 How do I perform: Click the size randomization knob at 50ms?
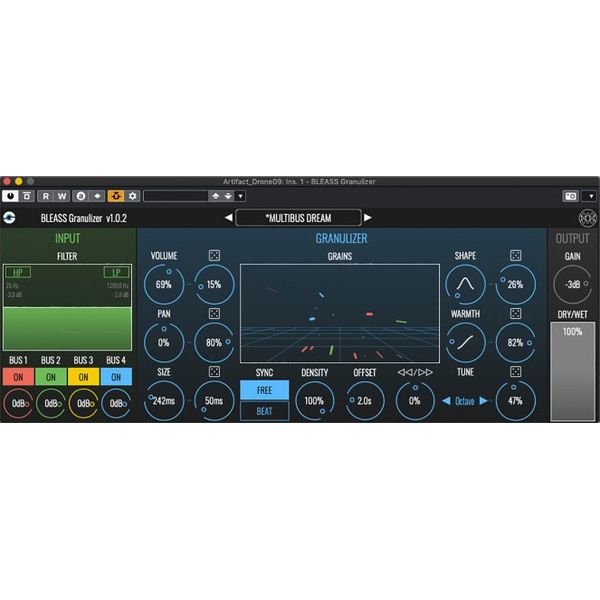click(x=214, y=401)
